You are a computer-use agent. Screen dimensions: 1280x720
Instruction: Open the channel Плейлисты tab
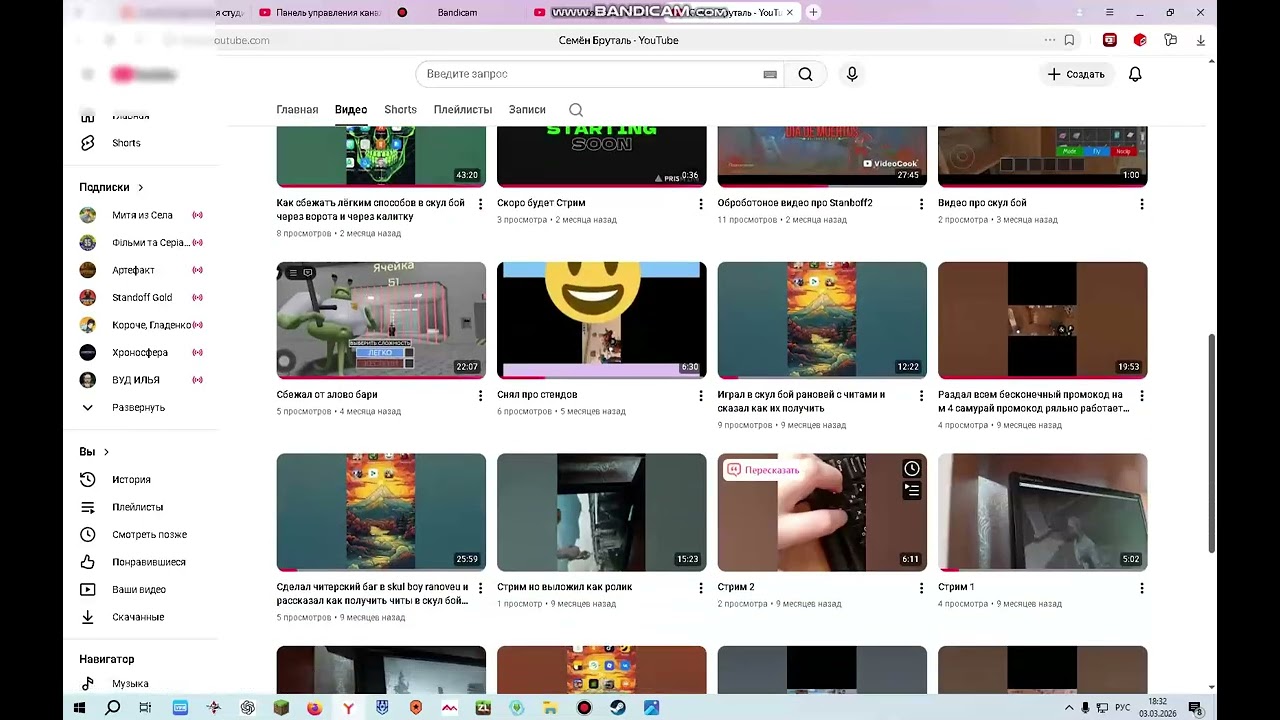click(463, 110)
